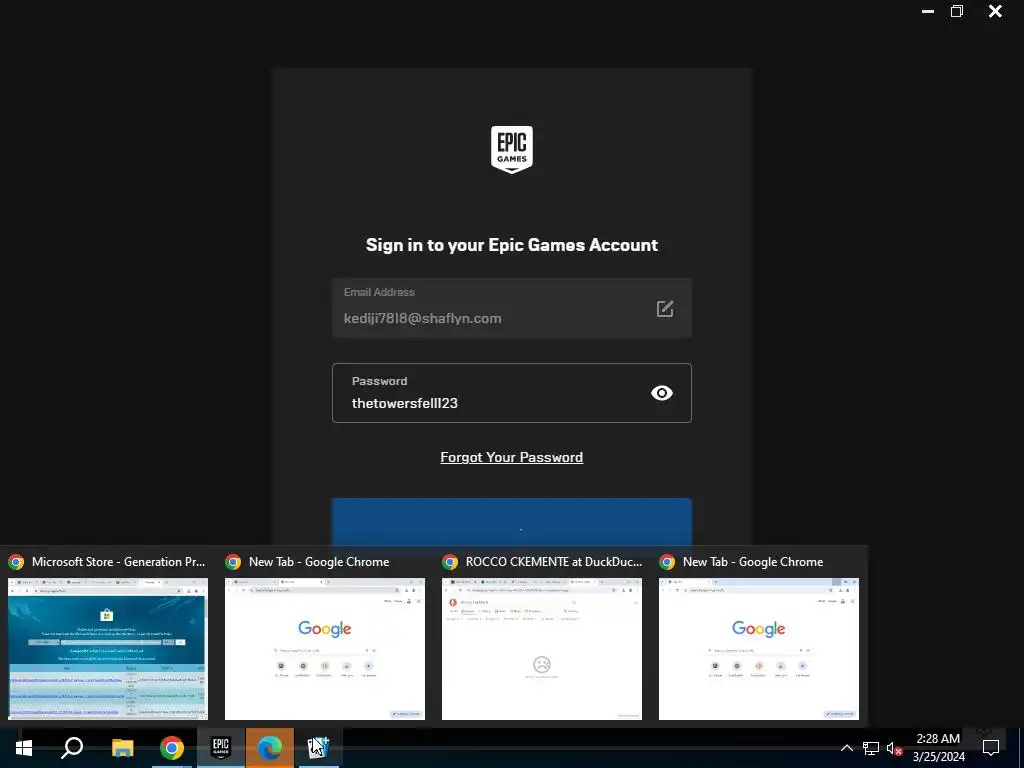
Task: Select ROCCO CKEMENTE at DuckDuckGo preview thumbnail
Action: (x=541, y=648)
